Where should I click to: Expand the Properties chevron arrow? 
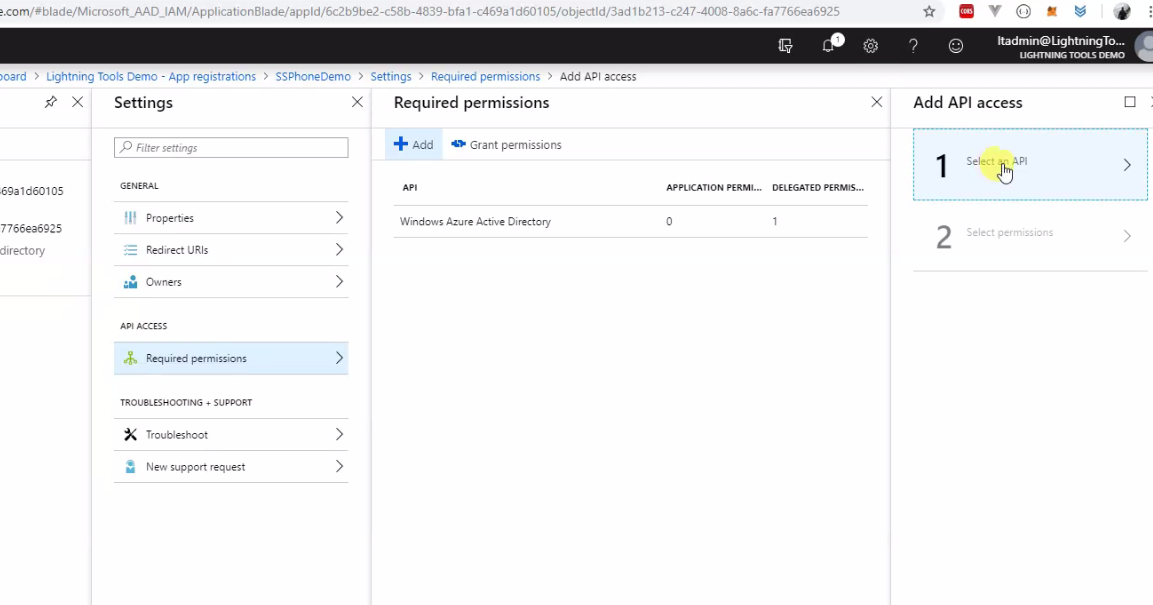tap(339, 218)
